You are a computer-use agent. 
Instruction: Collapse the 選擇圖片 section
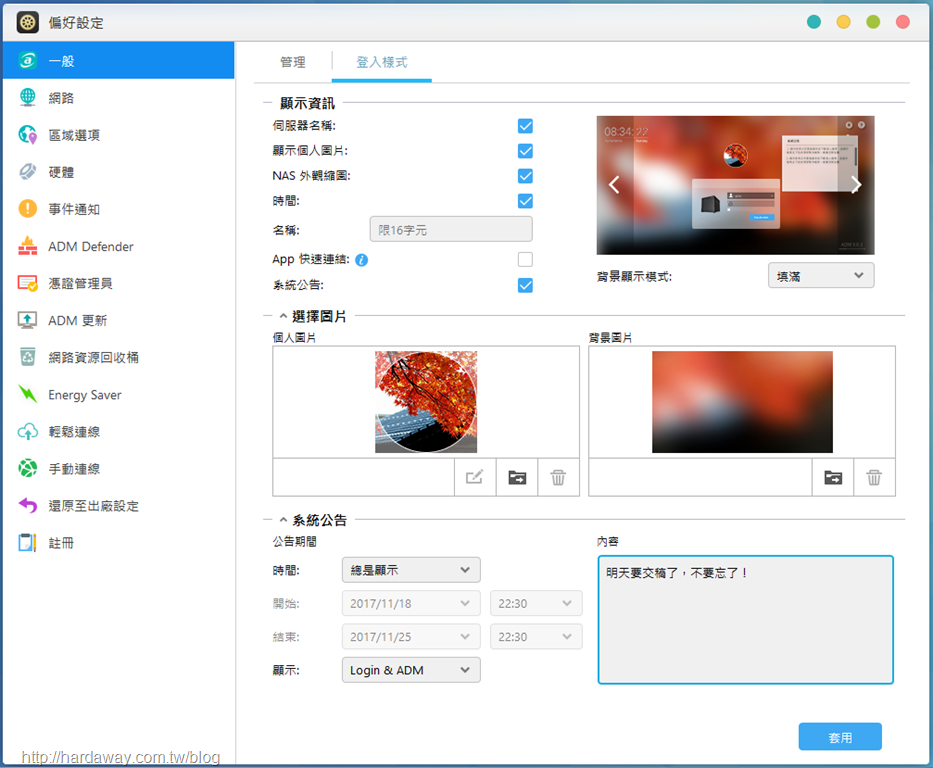click(x=283, y=316)
